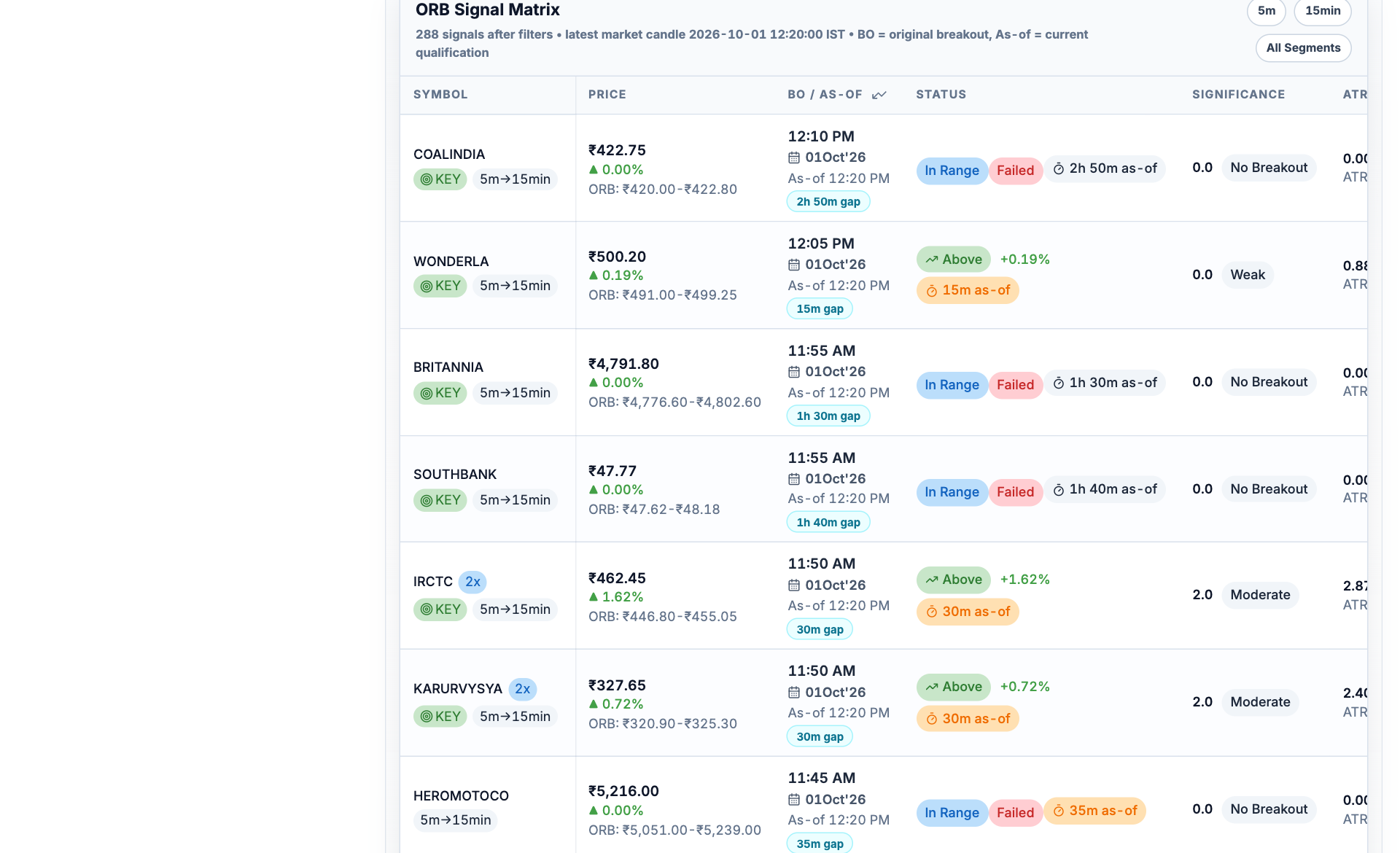Click SOUTHBANK Failed status pill
The image size is (1400, 853).
point(1015,492)
